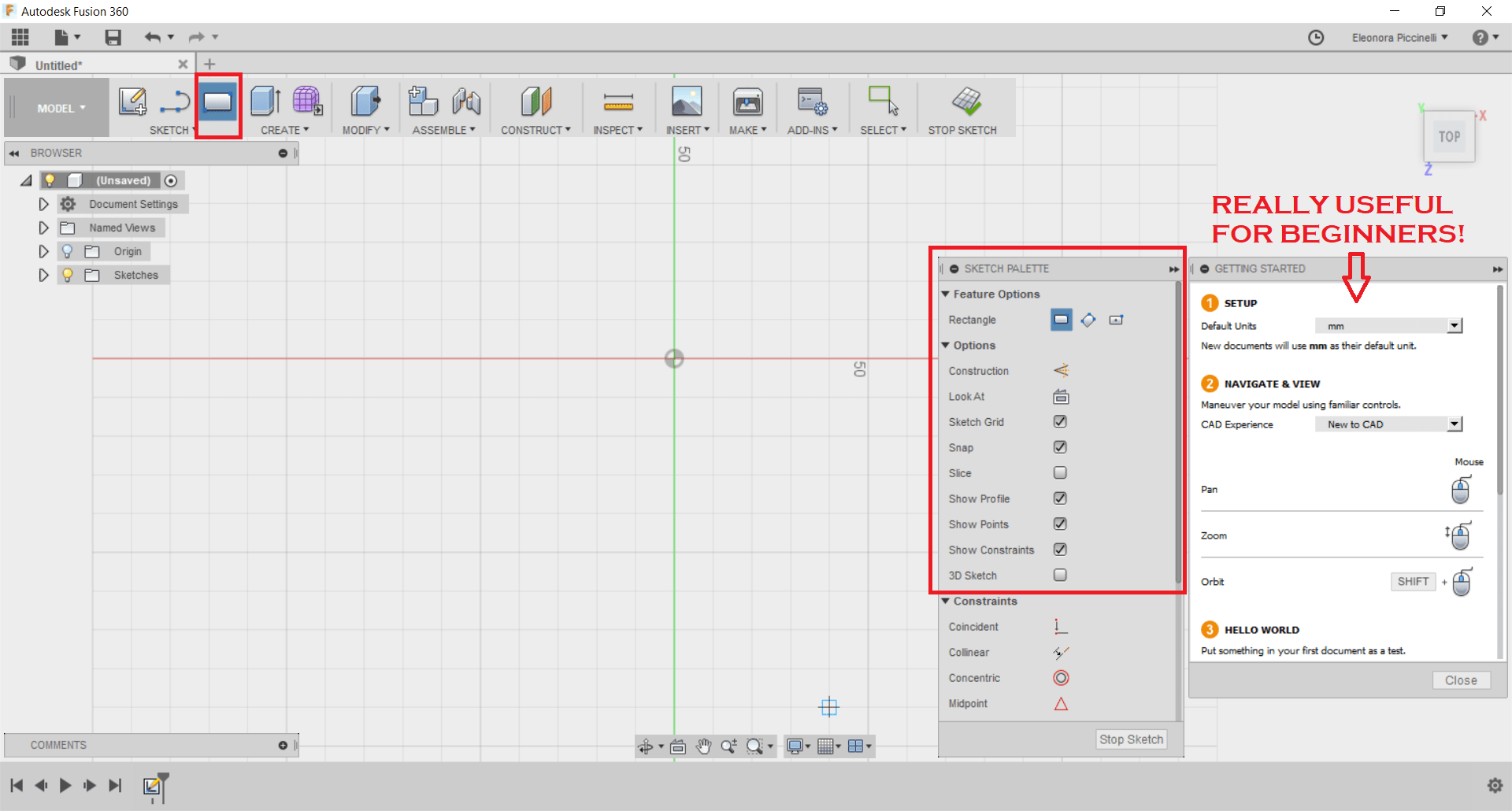
Task: Click the 3D Print make icon
Action: coord(747,102)
